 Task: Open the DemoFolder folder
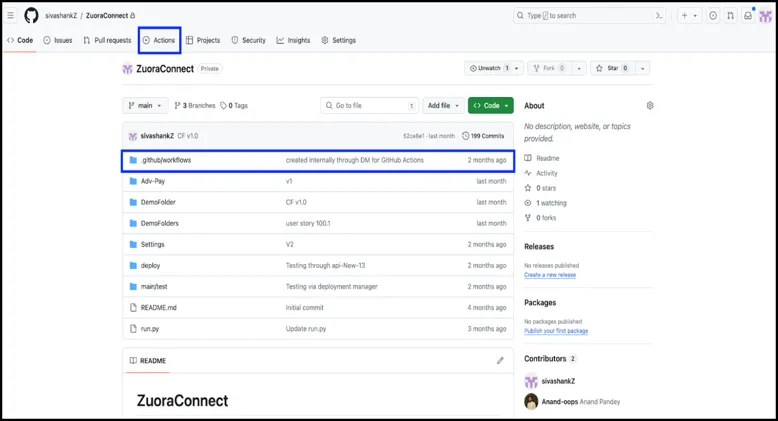click(x=158, y=202)
